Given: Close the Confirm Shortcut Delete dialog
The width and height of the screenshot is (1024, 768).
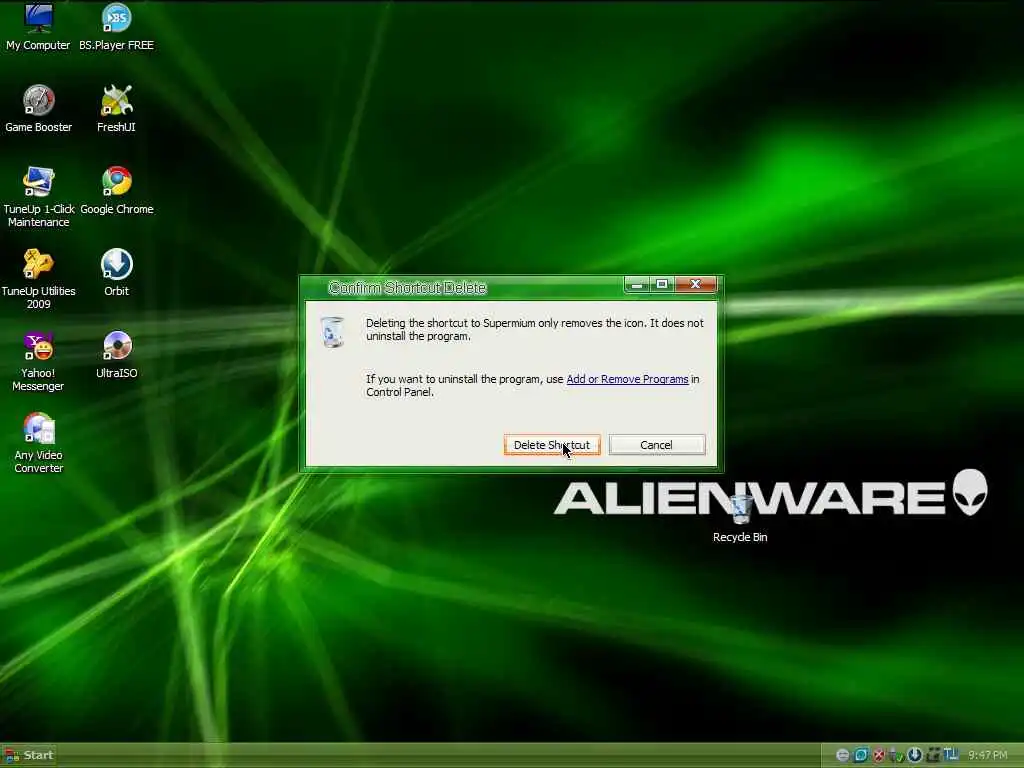Looking at the screenshot, I should 696,285.
